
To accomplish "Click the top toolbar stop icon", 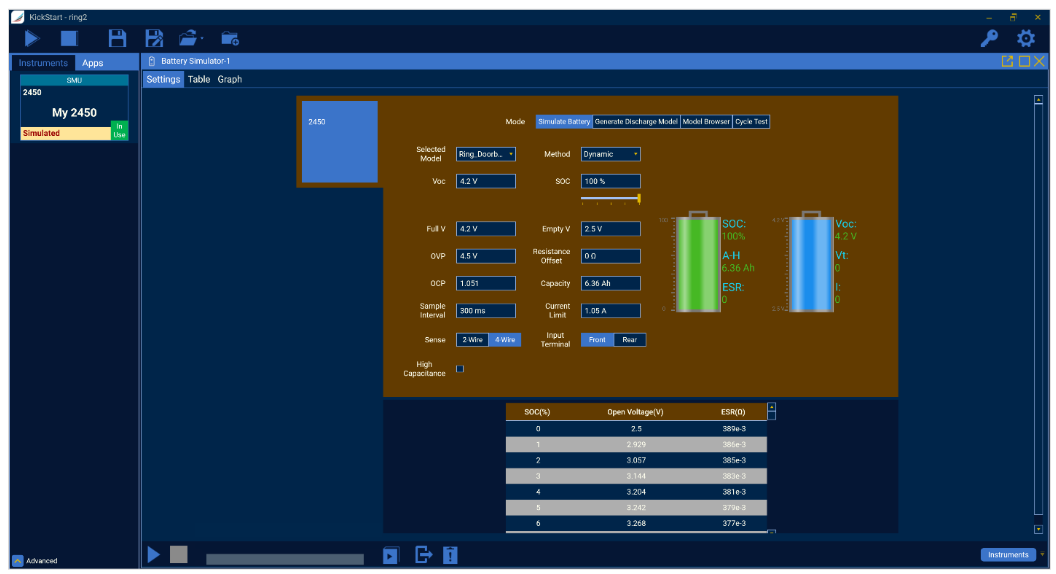I will pyautogui.click(x=69, y=38).
